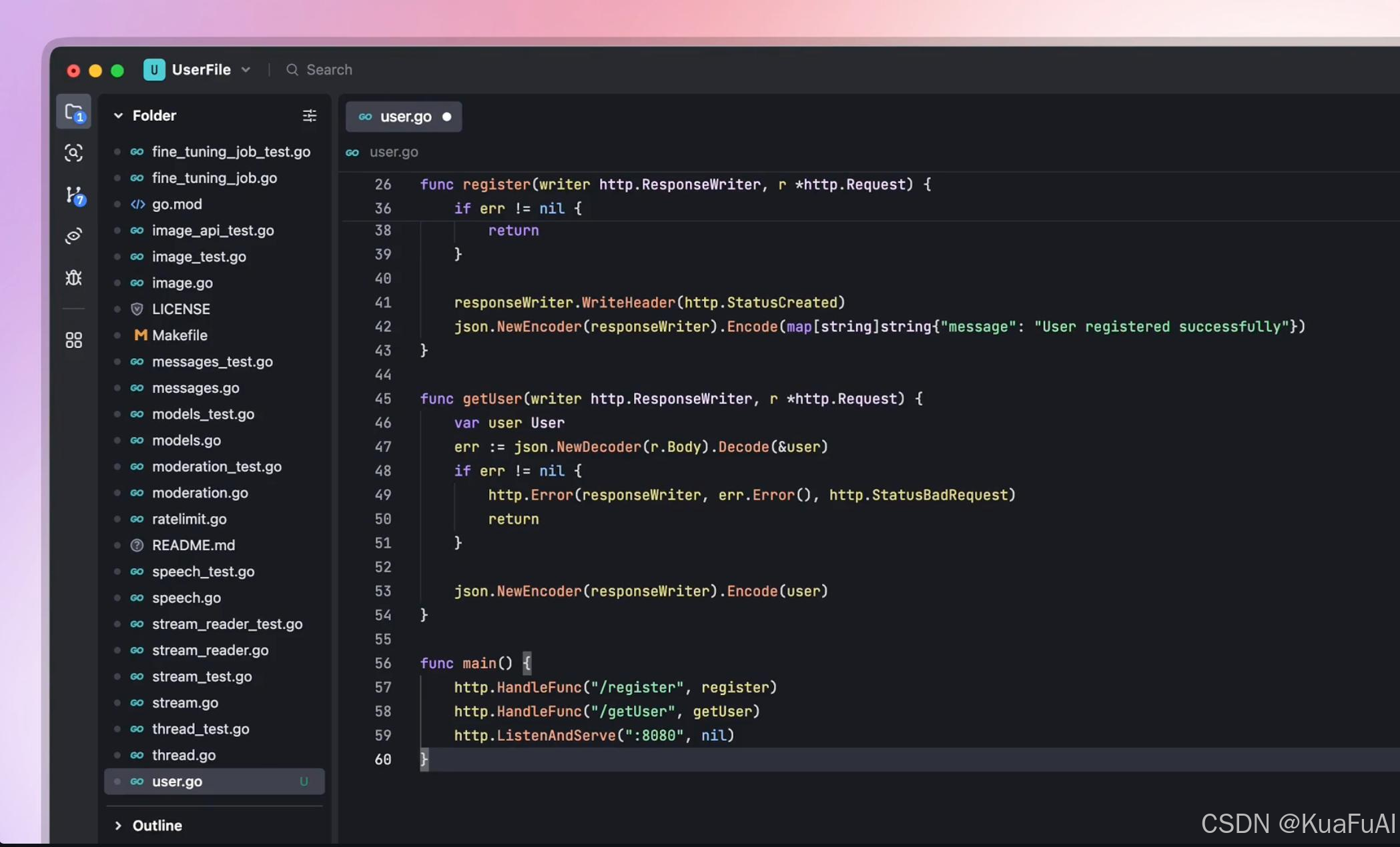1400x847 pixels.
Task: Open LICENSE file in the explorer
Action: click(181, 309)
